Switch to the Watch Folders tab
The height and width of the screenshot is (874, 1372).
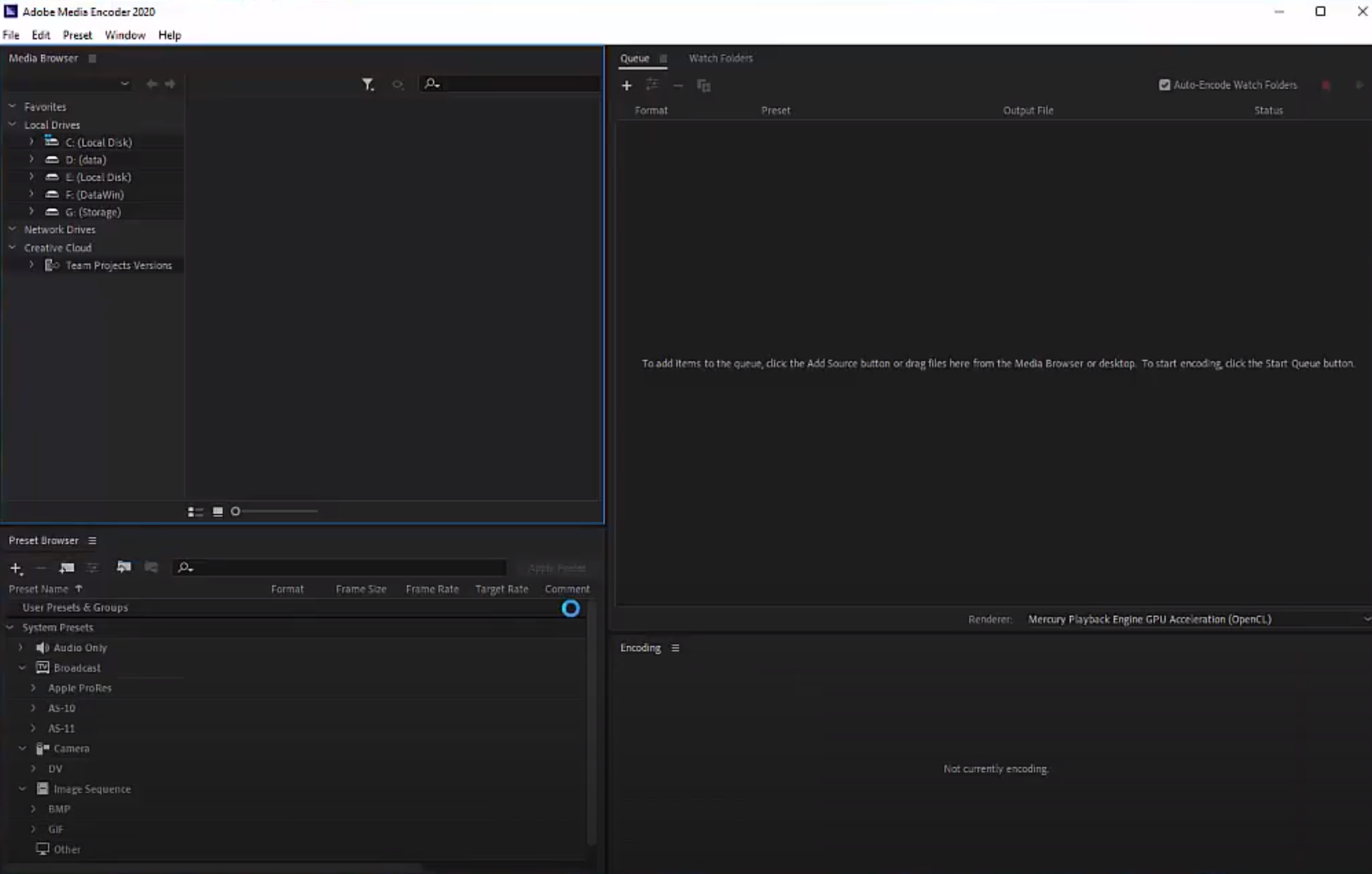pos(721,58)
